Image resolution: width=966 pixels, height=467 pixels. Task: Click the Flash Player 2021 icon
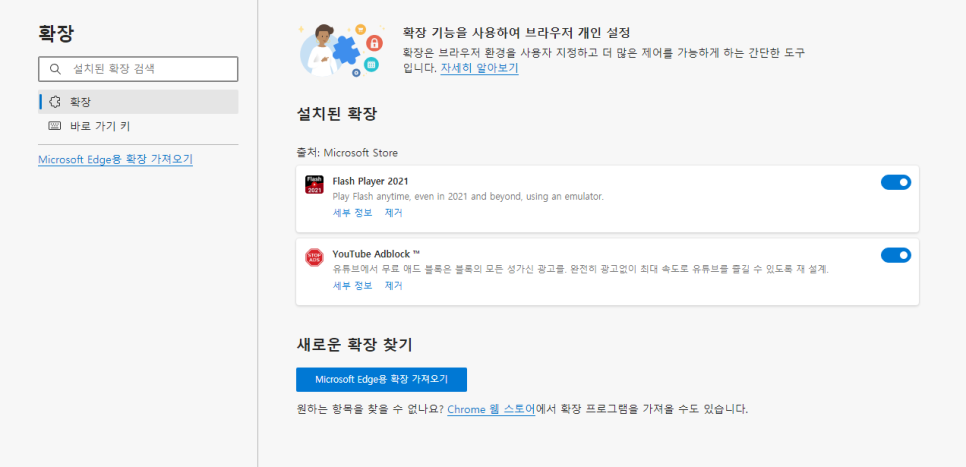(x=314, y=185)
